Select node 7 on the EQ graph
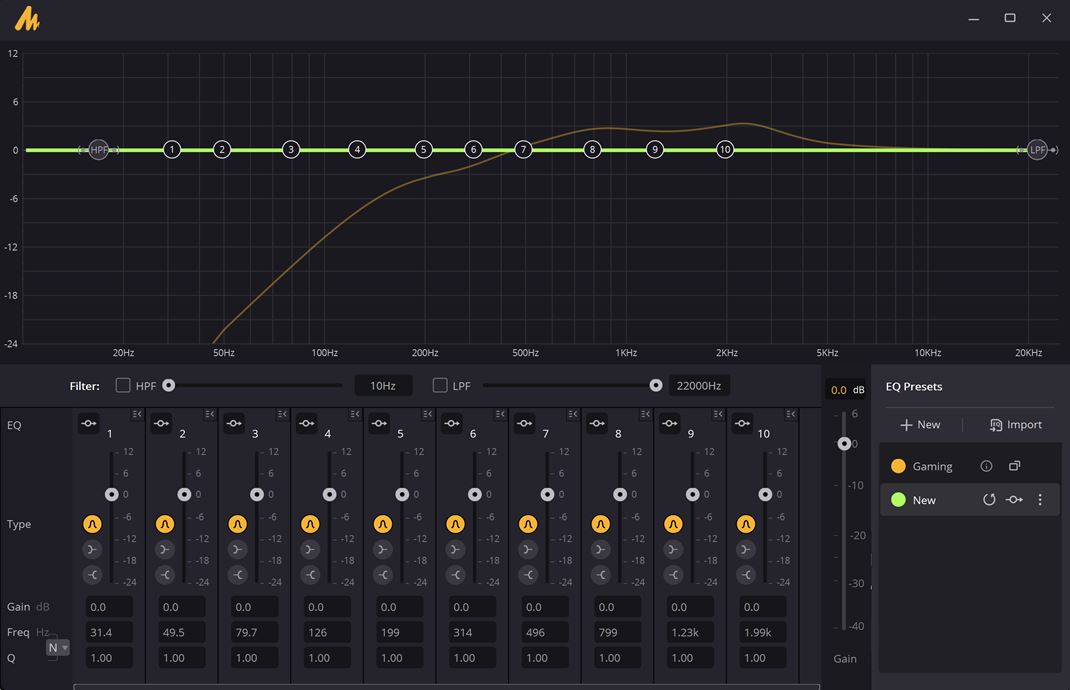 [523, 149]
